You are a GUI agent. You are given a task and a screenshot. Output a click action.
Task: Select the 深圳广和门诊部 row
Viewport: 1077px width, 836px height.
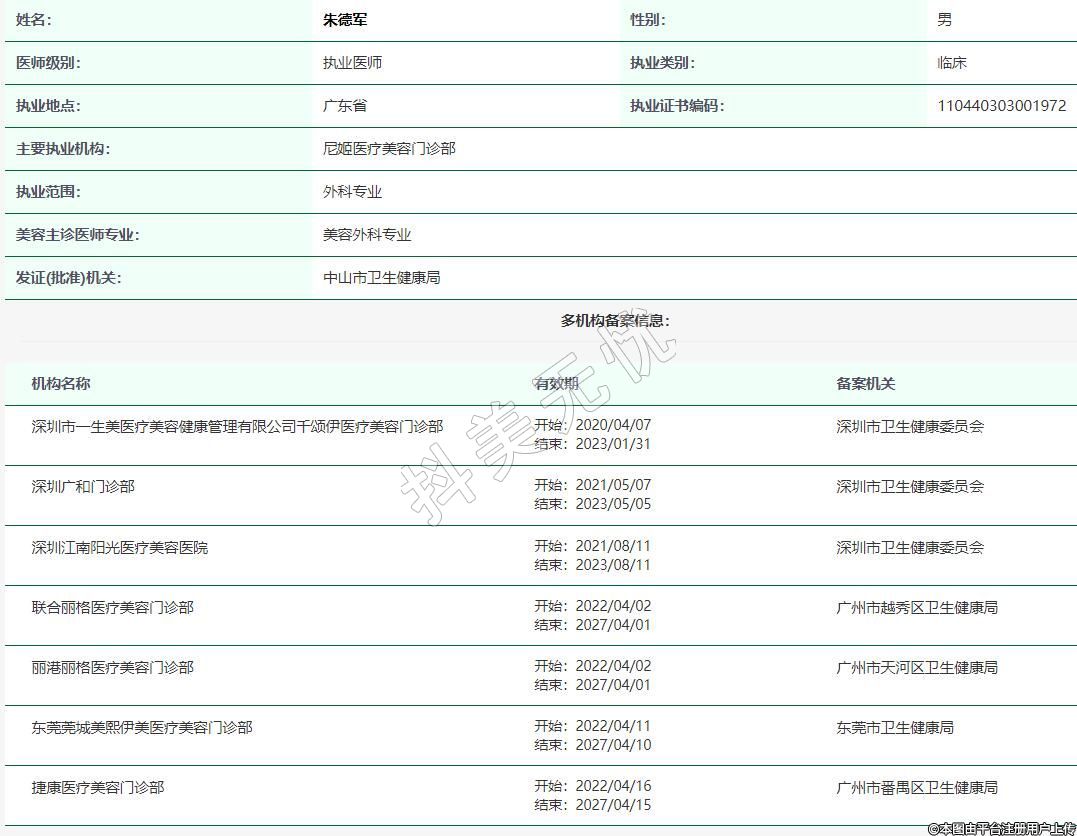(x=83, y=487)
